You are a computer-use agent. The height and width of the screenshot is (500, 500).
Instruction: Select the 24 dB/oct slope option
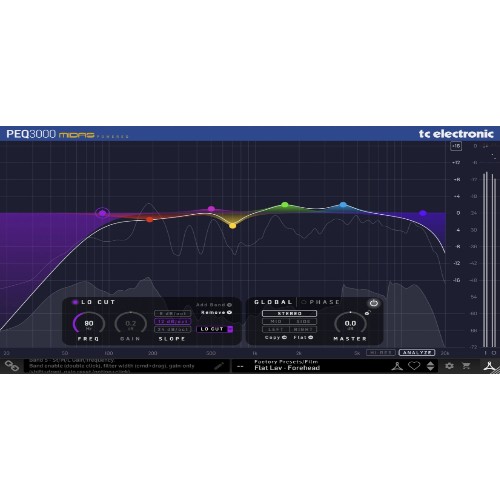coord(173,329)
